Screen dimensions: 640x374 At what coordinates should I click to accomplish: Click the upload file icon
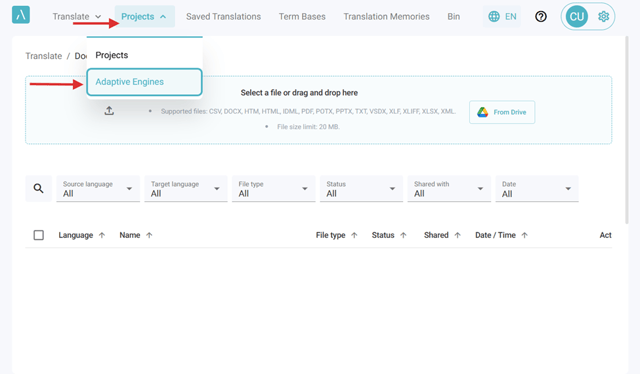(109, 111)
